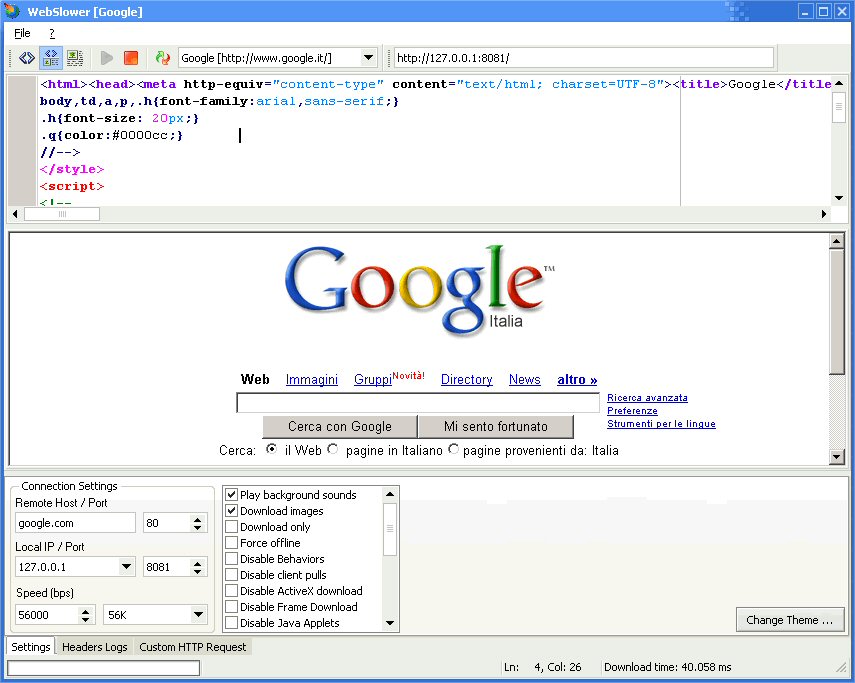Click source pane horizontal scroll right arrow
The height and width of the screenshot is (683, 855).
(824, 214)
